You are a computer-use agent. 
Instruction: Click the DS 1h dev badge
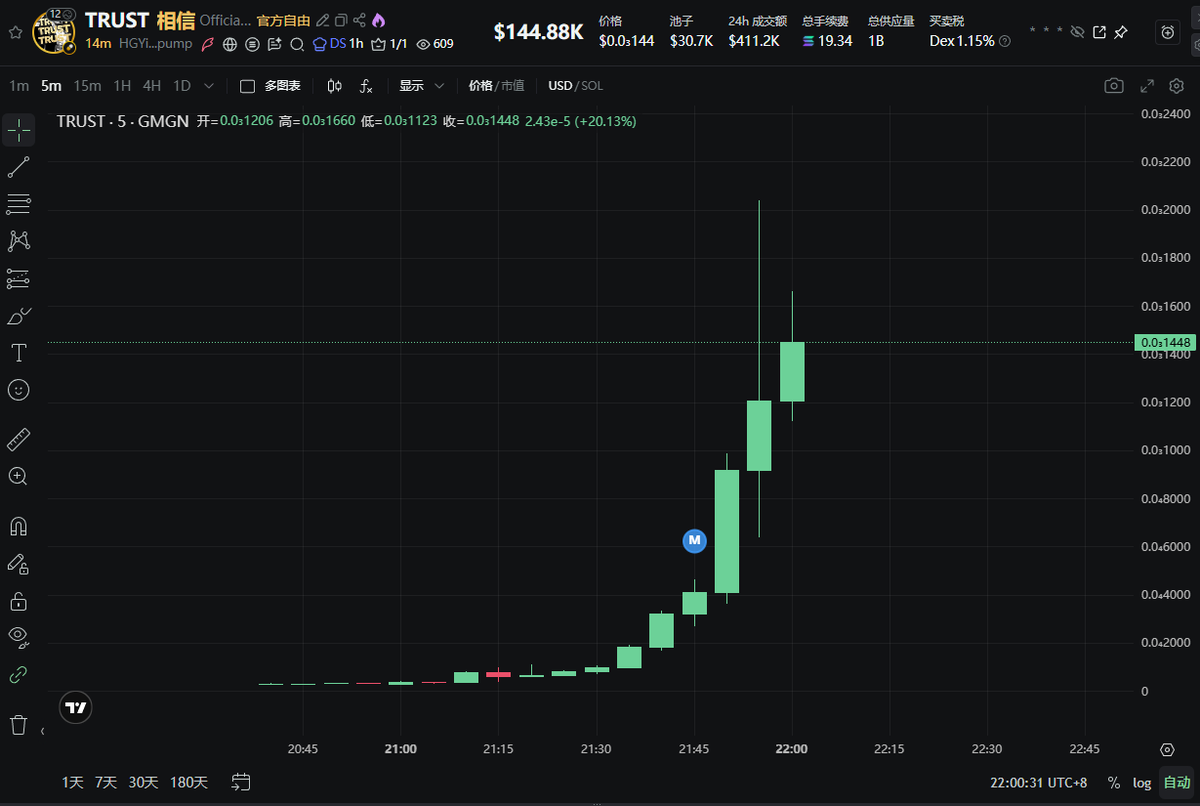pyautogui.click(x=338, y=44)
